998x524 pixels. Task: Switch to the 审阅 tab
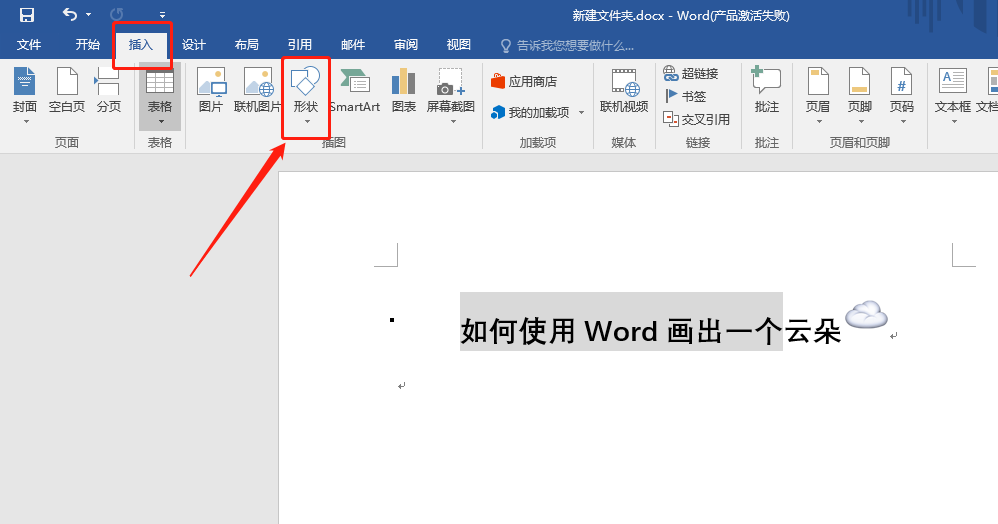(x=405, y=45)
